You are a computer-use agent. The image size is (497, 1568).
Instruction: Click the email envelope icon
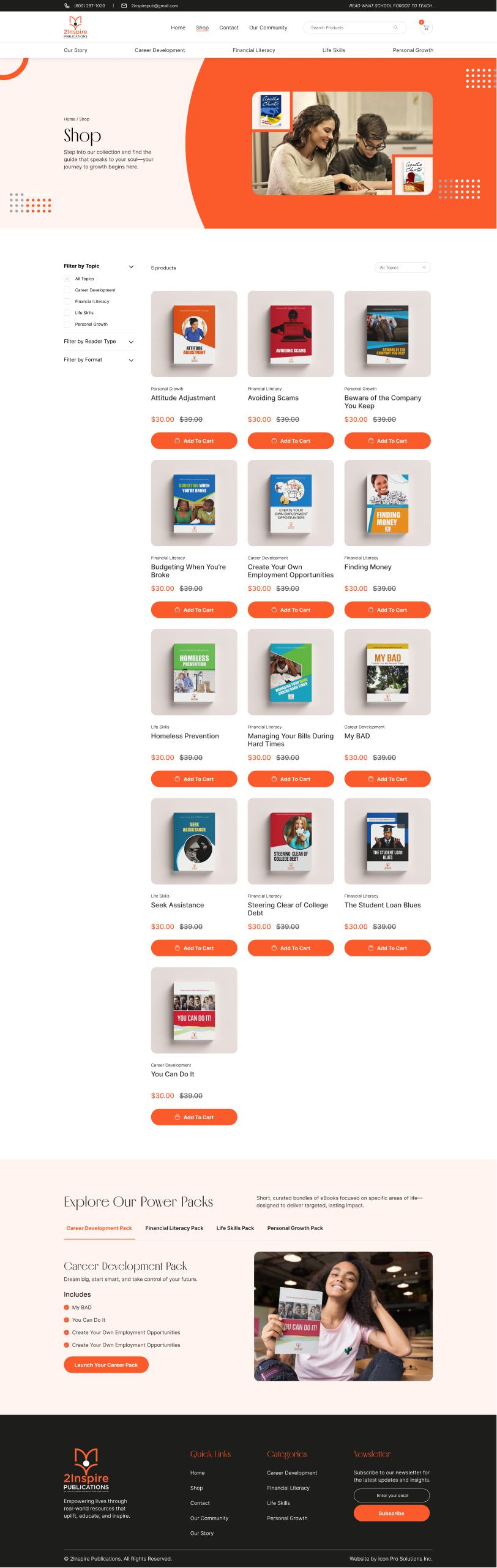pos(124,6)
